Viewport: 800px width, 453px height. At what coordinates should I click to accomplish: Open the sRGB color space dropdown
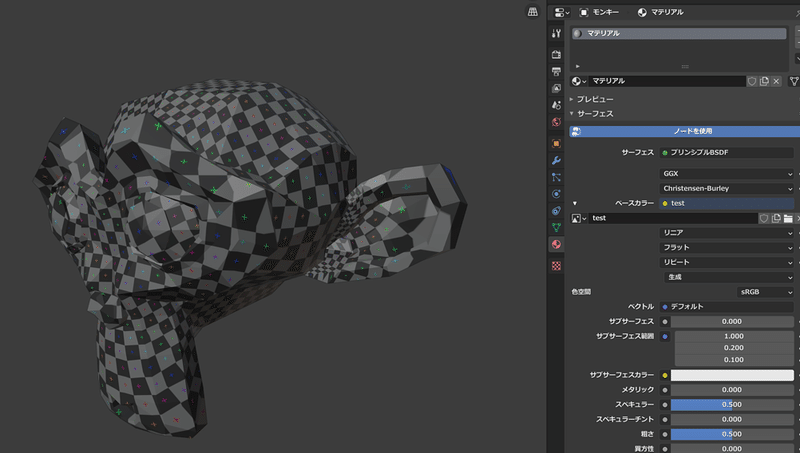tap(765, 292)
